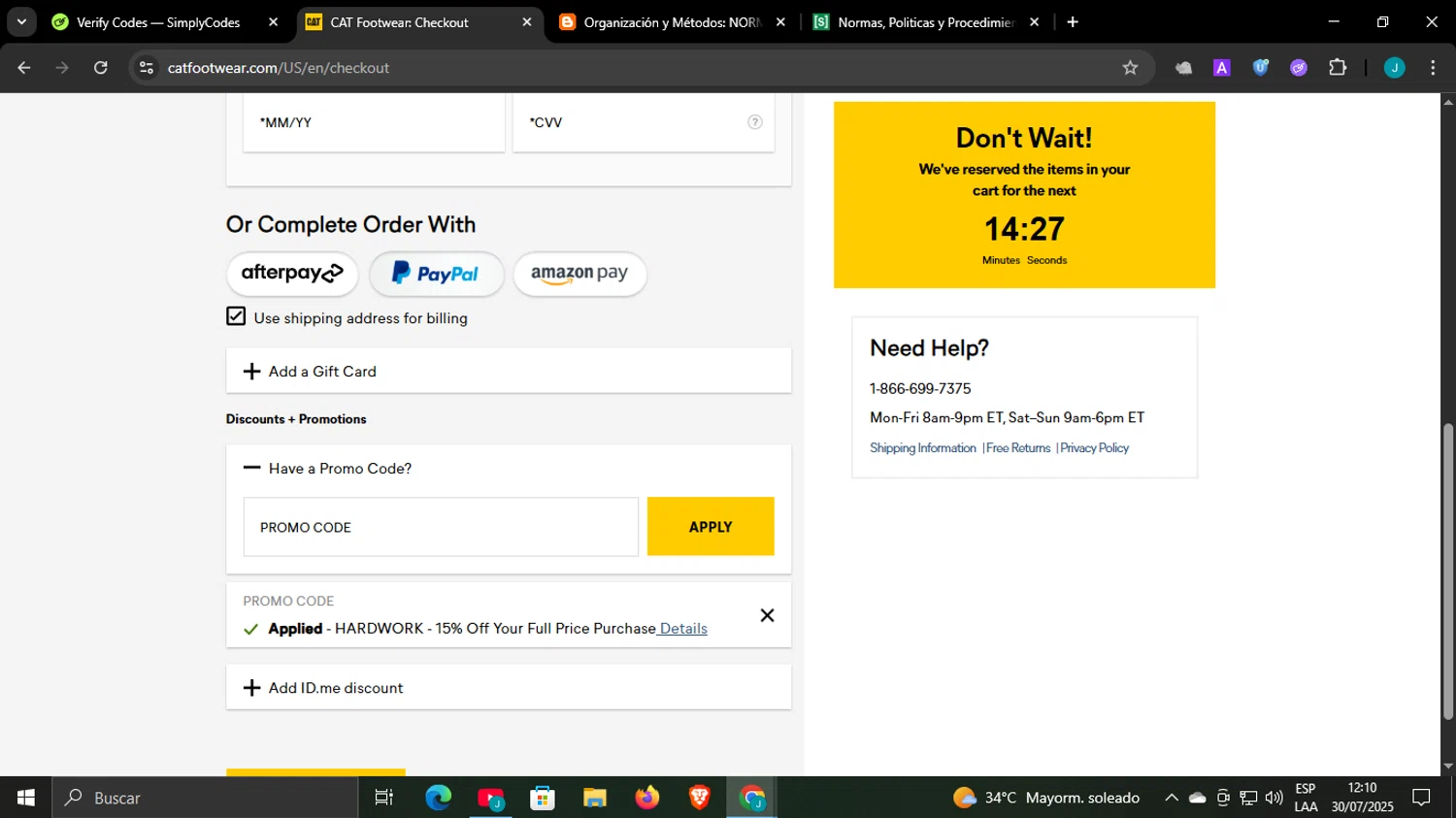Remove the applied HARDWORK promo code
Screen dimensions: 1456x818
click(x=767, y=615)
